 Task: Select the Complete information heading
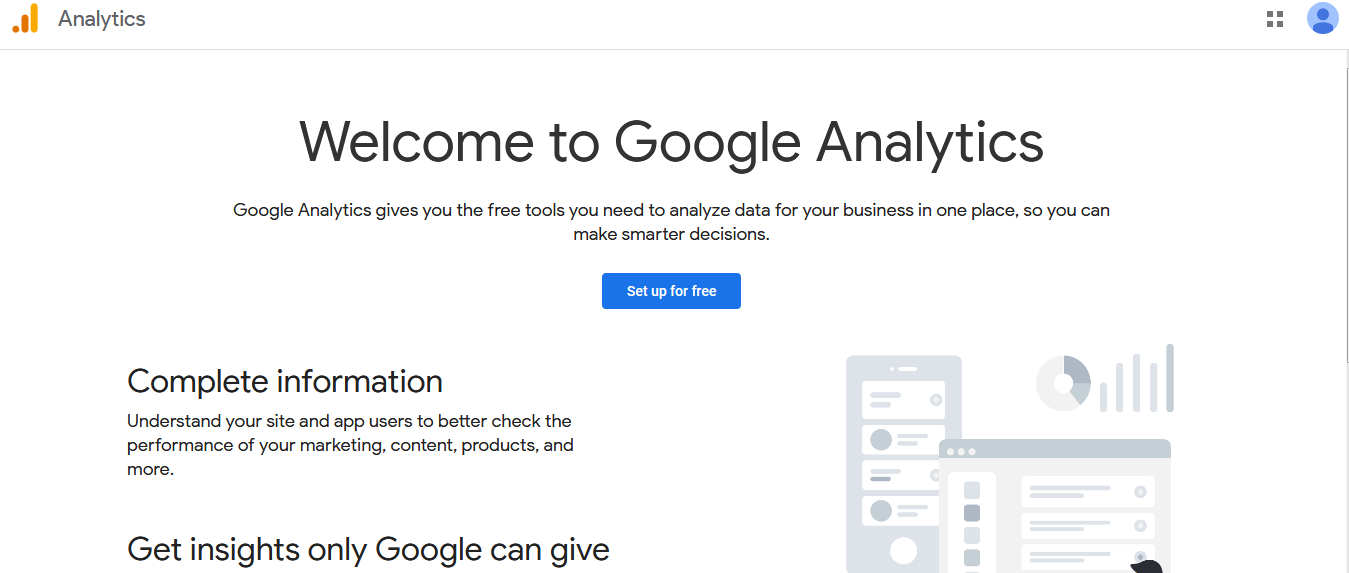tap(285, 381)
